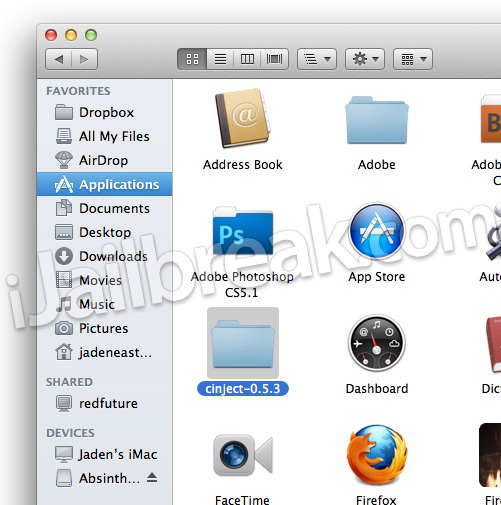Screen dimensions: 501x505
Task: Open the grid options dropdown in toolbar
Action: 413,59
